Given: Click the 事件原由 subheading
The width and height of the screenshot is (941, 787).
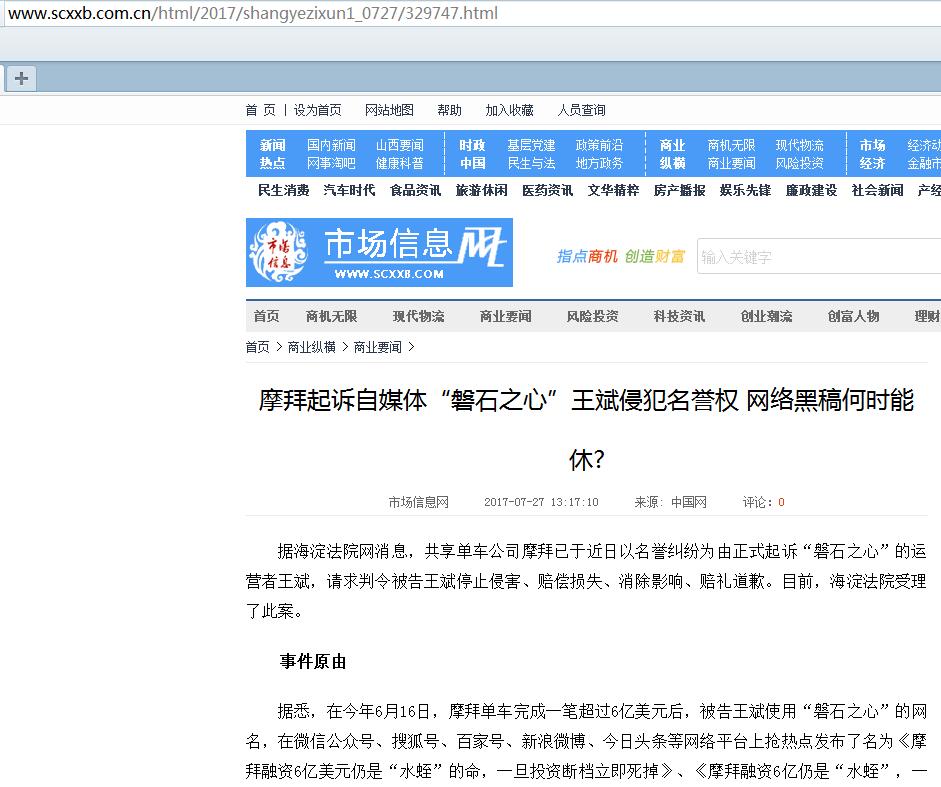Looking at the screenshot, I should click(313, 662).
